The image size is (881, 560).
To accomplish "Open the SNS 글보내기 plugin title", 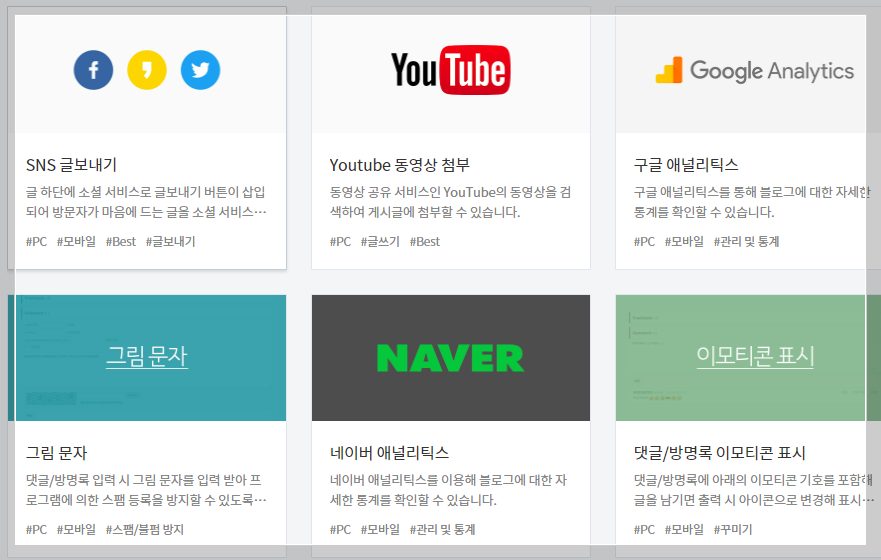I will 71,165.
